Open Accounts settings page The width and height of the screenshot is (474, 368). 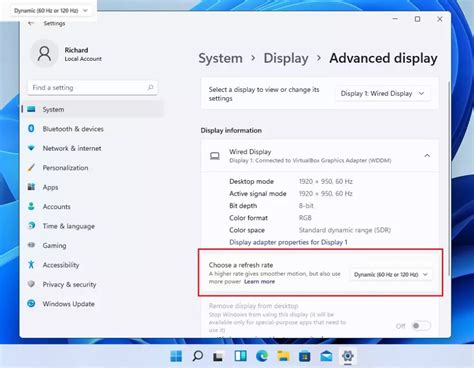(x=93, y=206)
